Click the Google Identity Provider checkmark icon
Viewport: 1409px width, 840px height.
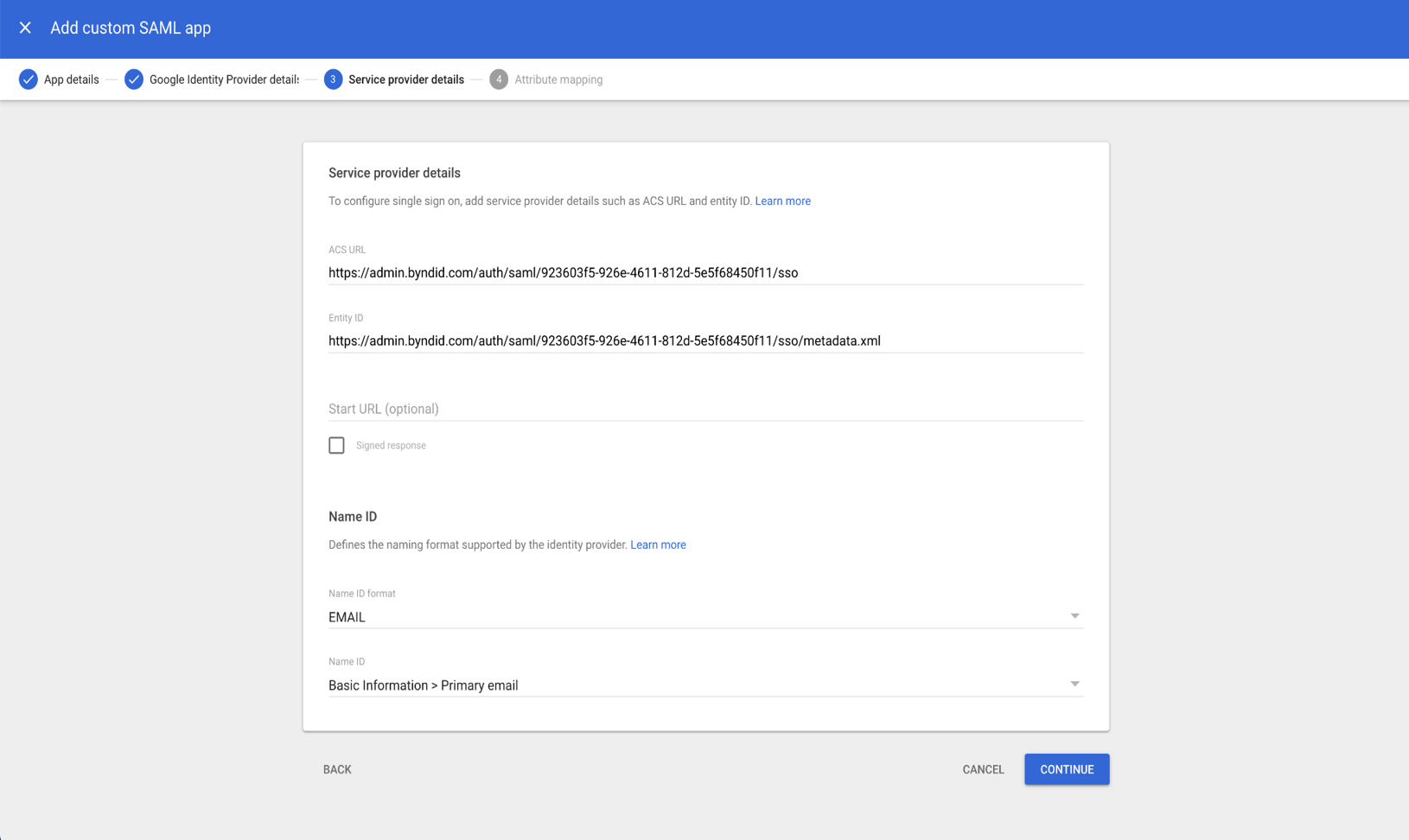[x=133, y=80]
